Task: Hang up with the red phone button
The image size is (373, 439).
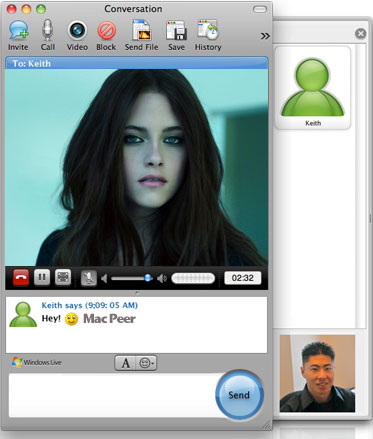Action: pos(21,278)
